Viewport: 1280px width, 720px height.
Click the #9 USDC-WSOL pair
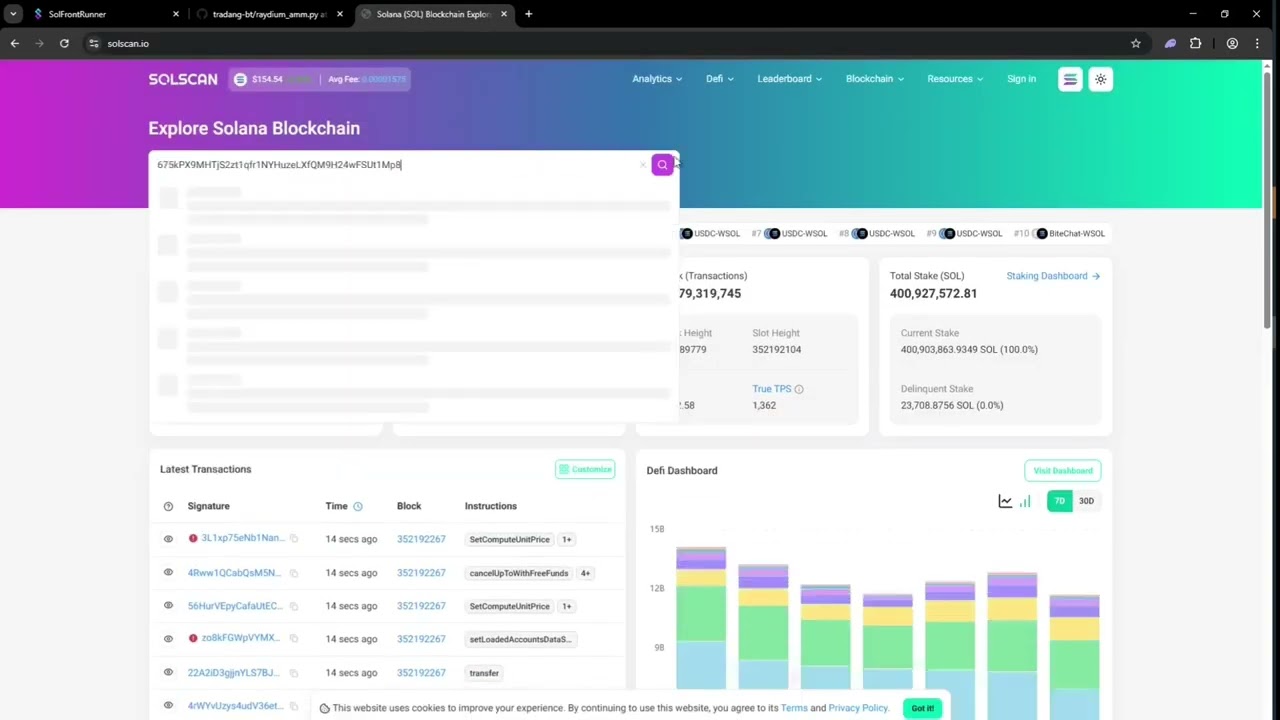964,233
